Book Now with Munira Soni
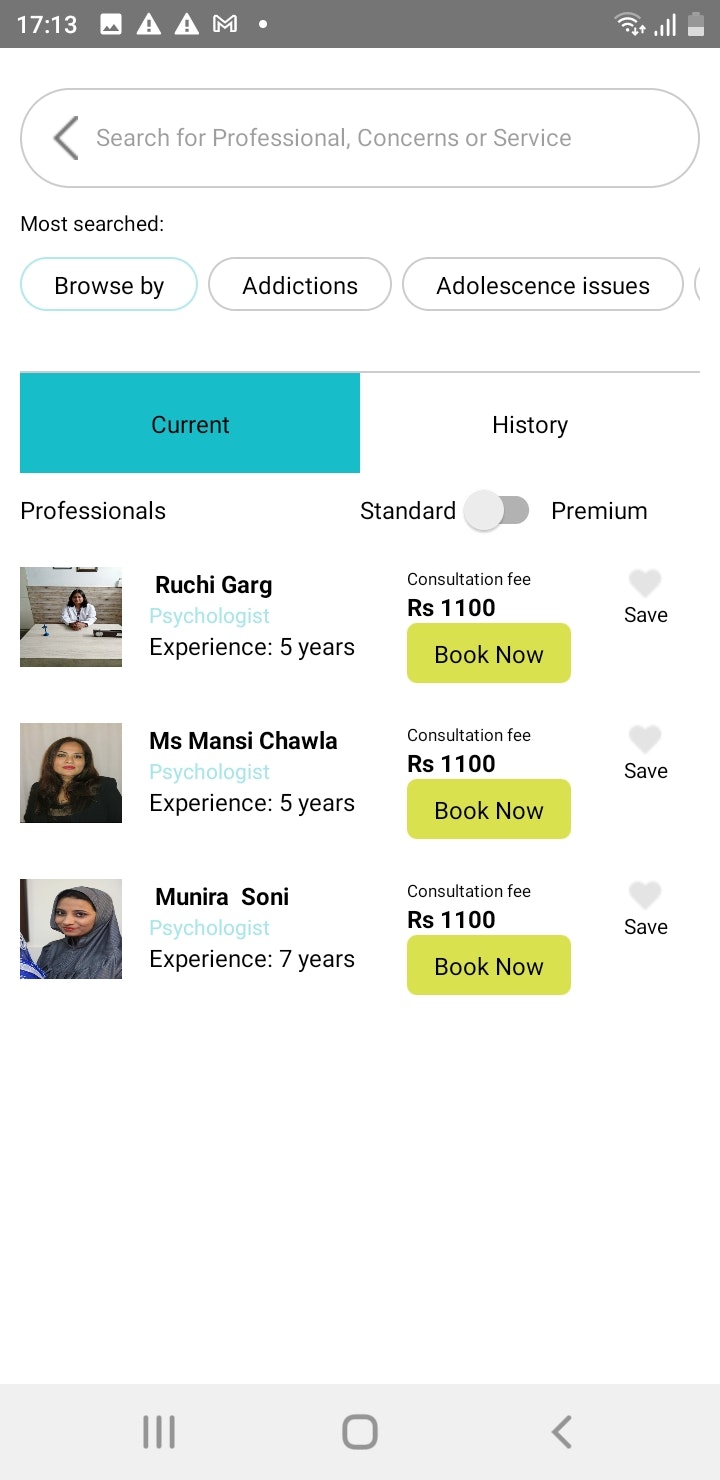Image resolution: width=720 pixels, height=1480 pixels. (489, 966)
